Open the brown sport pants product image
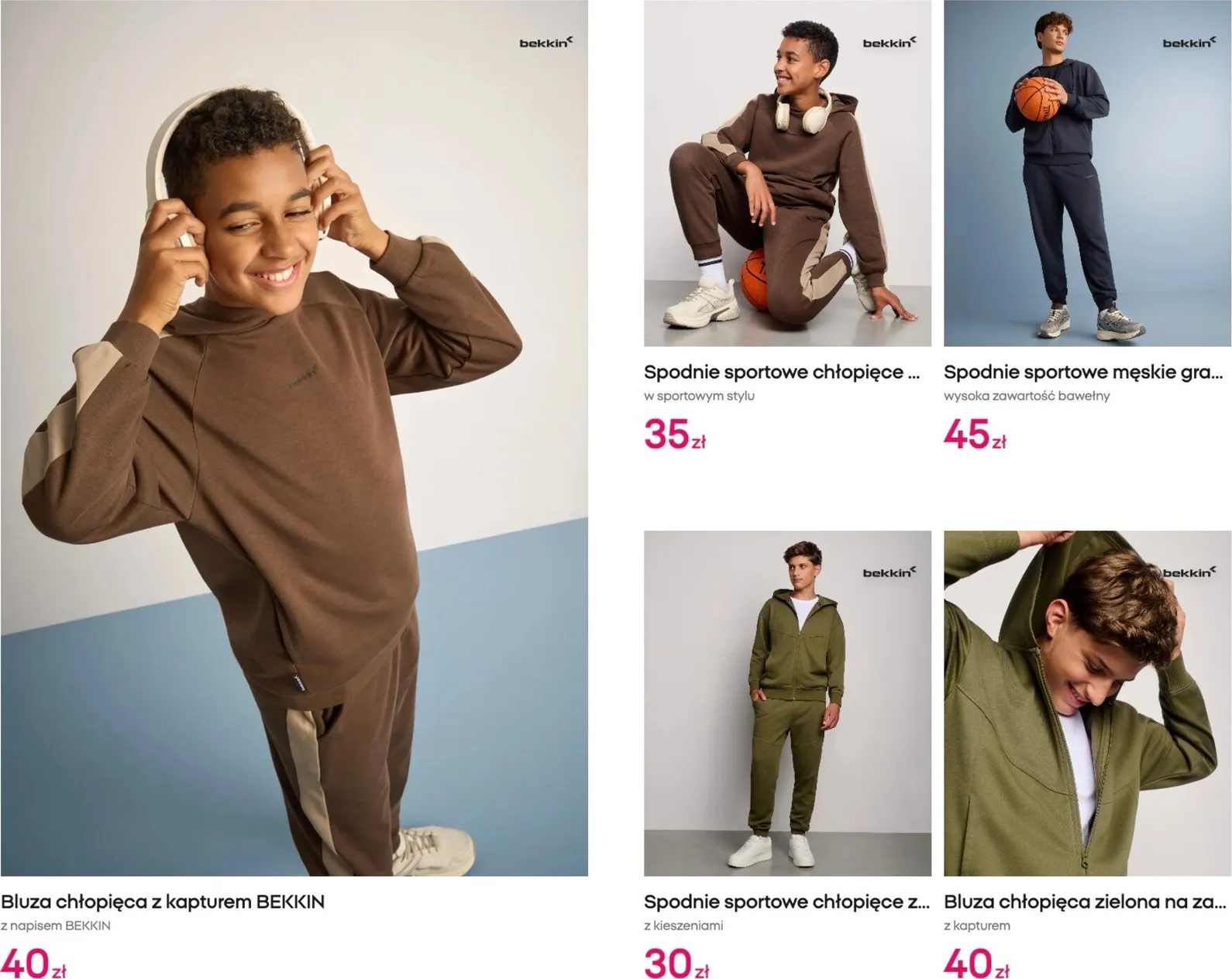Image resolution: width=1232 pixels, height=979 pixels. [787, 173]
